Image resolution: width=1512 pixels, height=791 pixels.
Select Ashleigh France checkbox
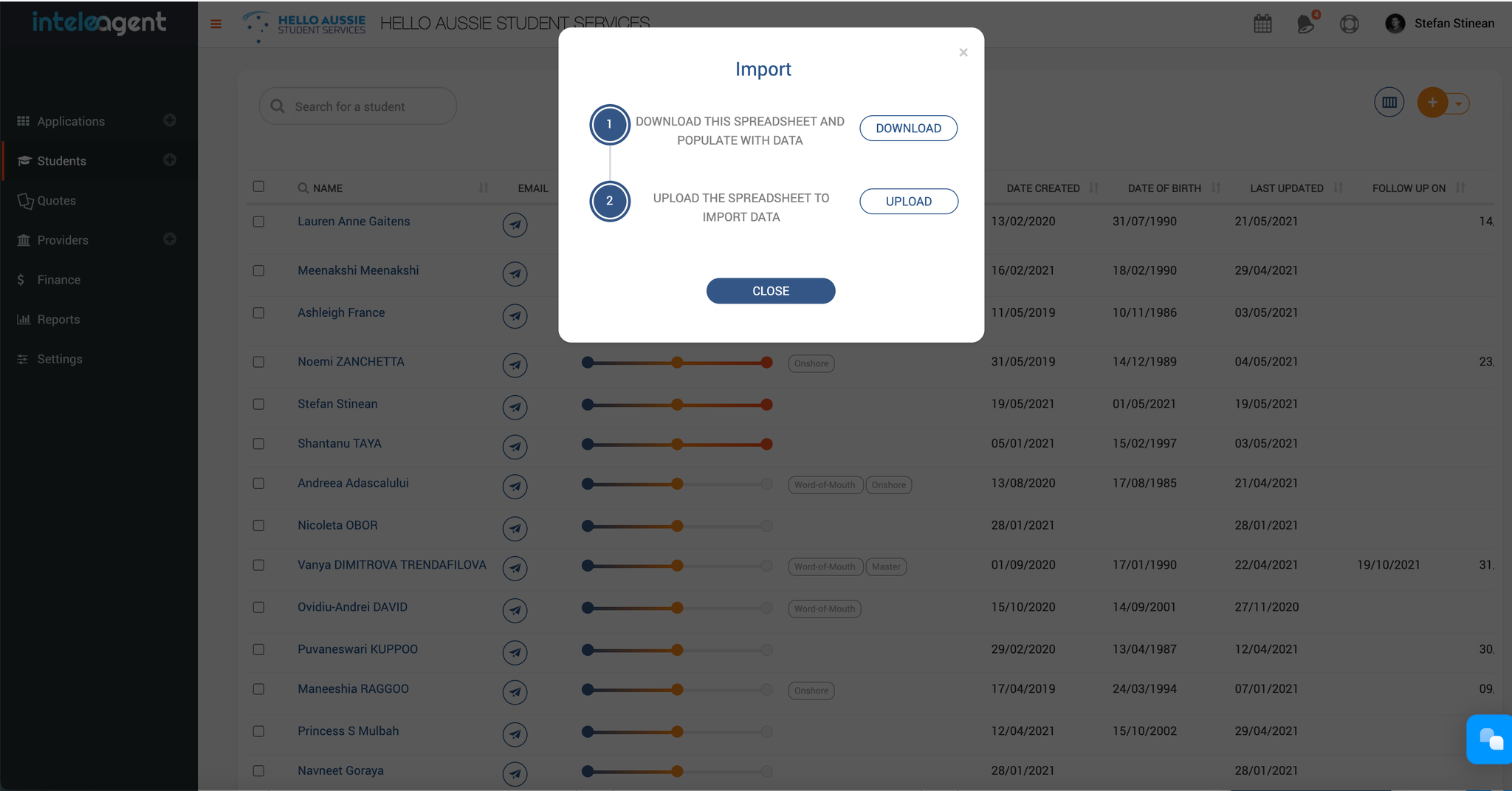pyautogui.click(x=258, y=313)
